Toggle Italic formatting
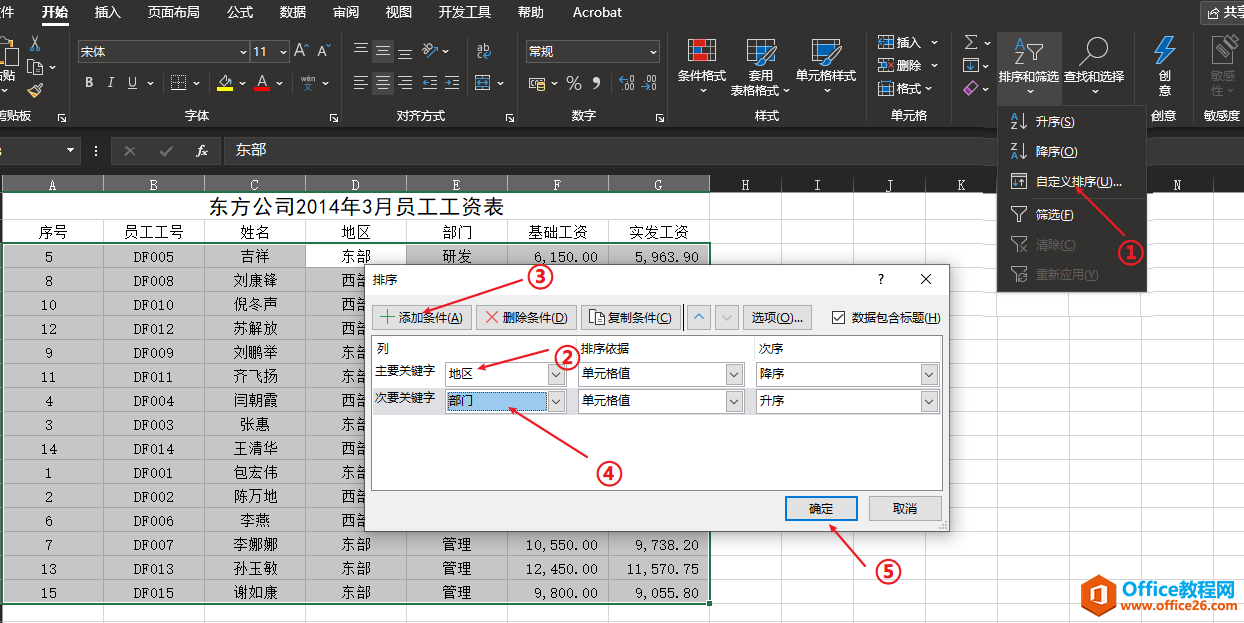Image resolution: width=1244 pixels, height=623 pixels. (110, 83)
